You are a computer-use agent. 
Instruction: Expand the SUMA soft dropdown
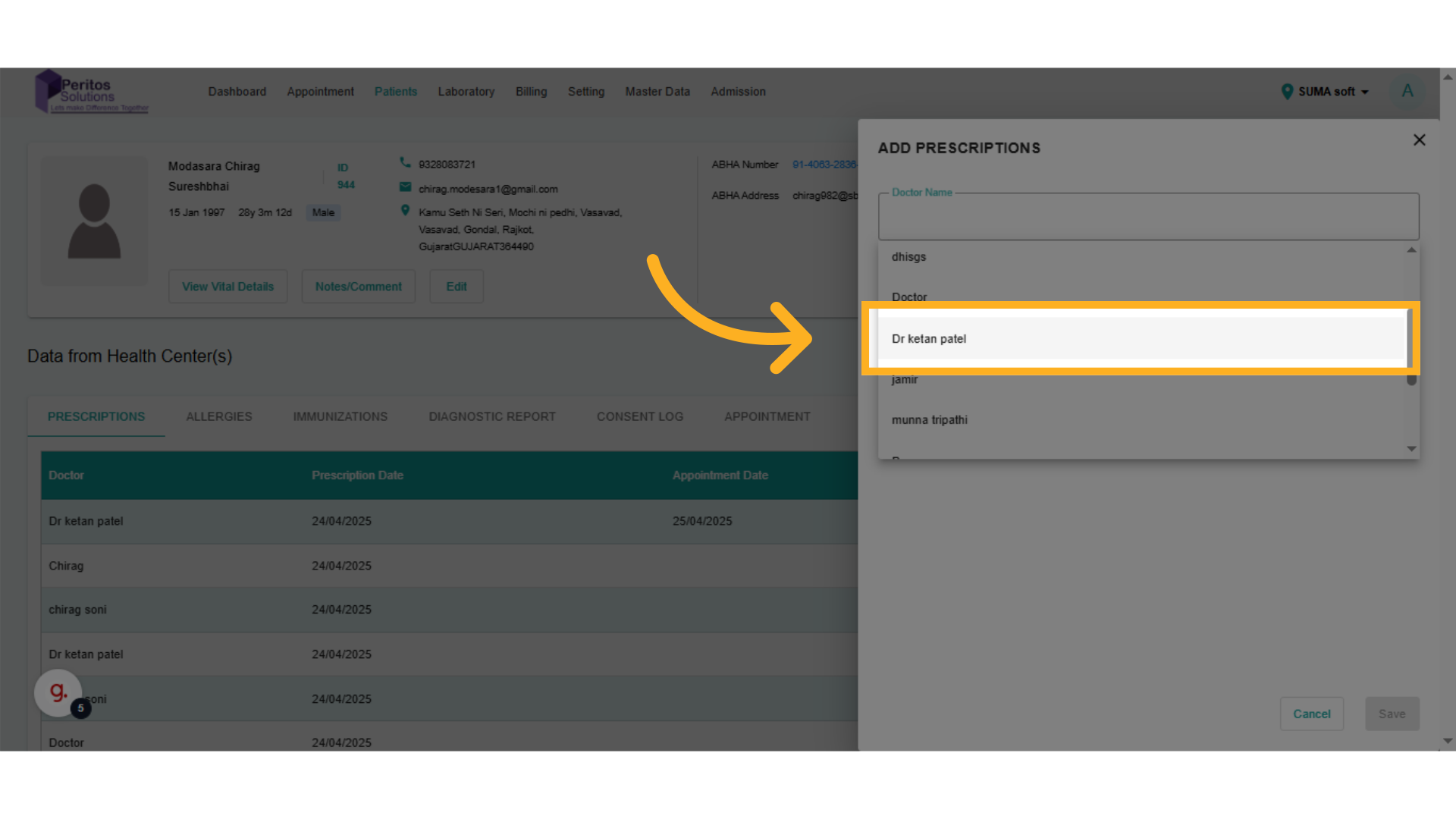pyautogui.click(x=1364, y=92)
